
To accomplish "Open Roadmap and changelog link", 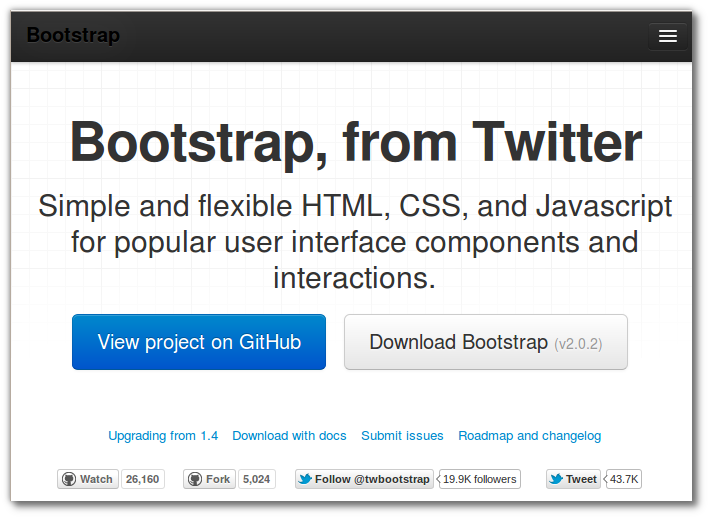I will pos(529,436).
